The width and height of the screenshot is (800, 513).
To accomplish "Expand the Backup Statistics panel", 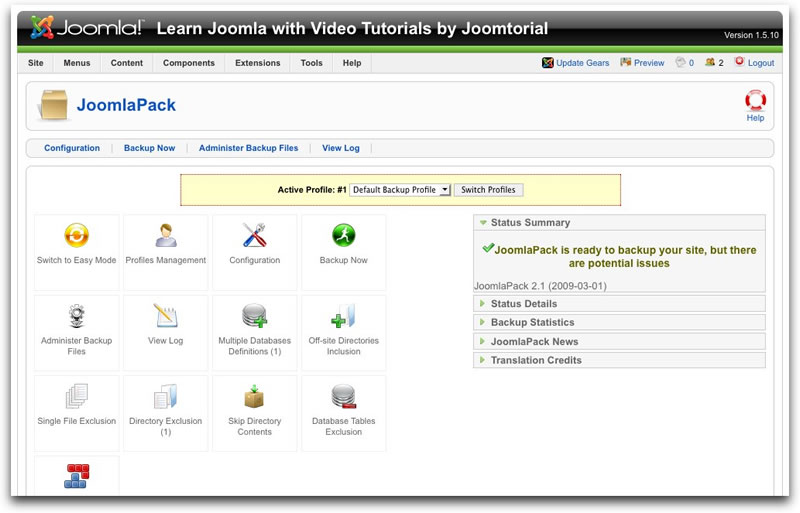I will coord(619,323).
